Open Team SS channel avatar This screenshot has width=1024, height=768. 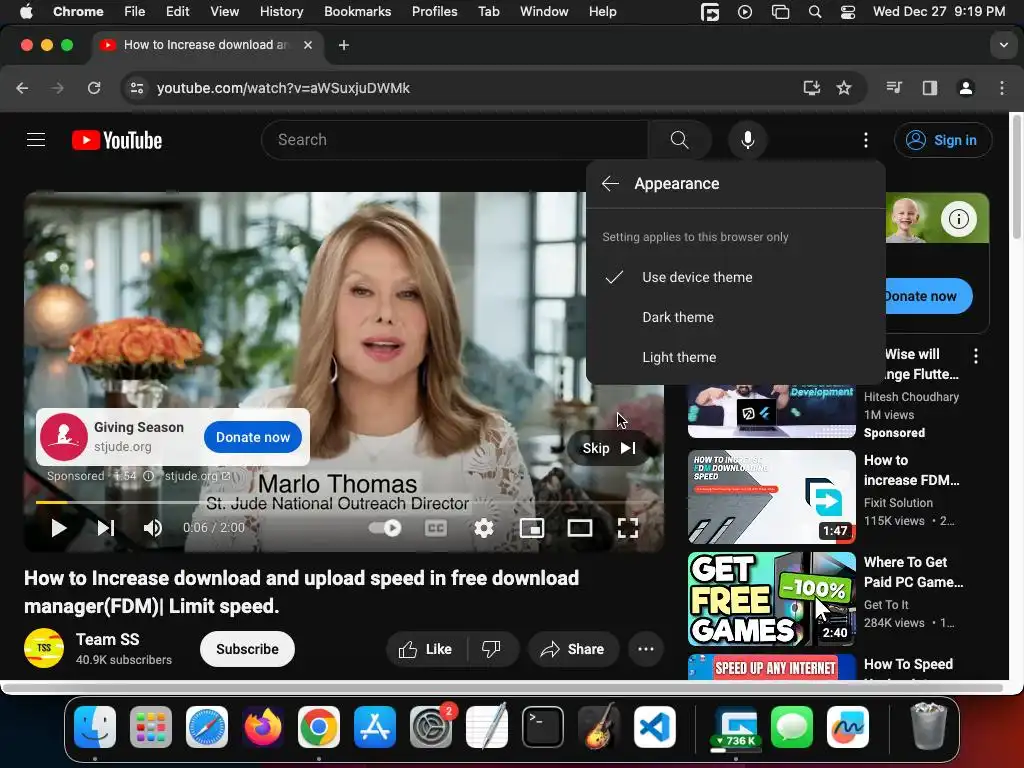click(x=44, y=648)
